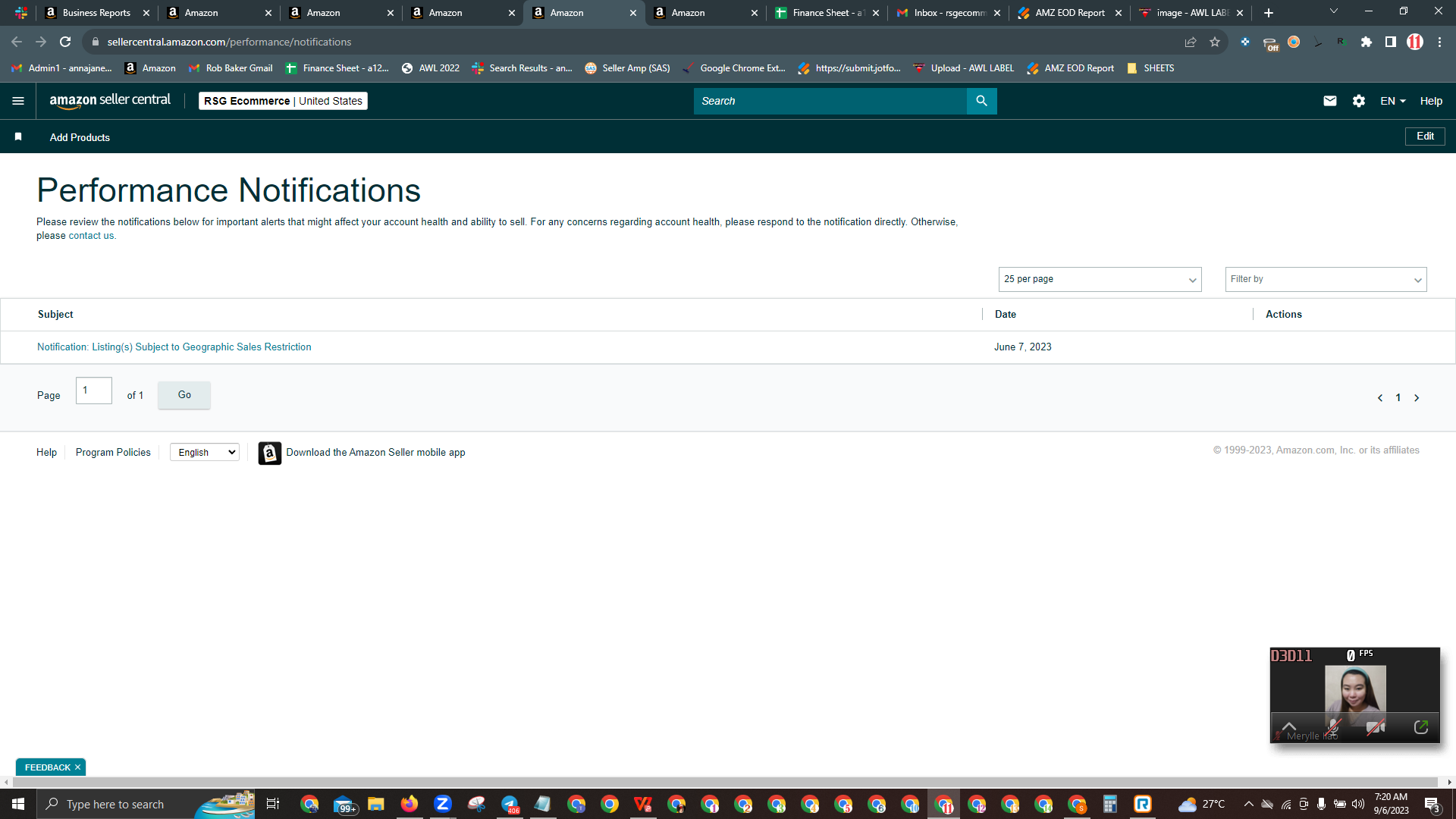Click the search magnifier button
The width and height of the screenshot is (1456, 819).
(x=981, y=101)
